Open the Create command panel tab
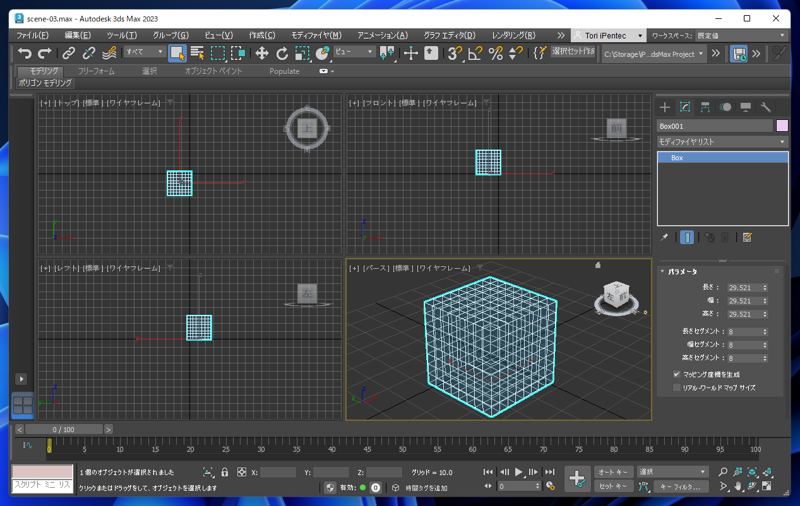800x506 pixels. [665, 107]
